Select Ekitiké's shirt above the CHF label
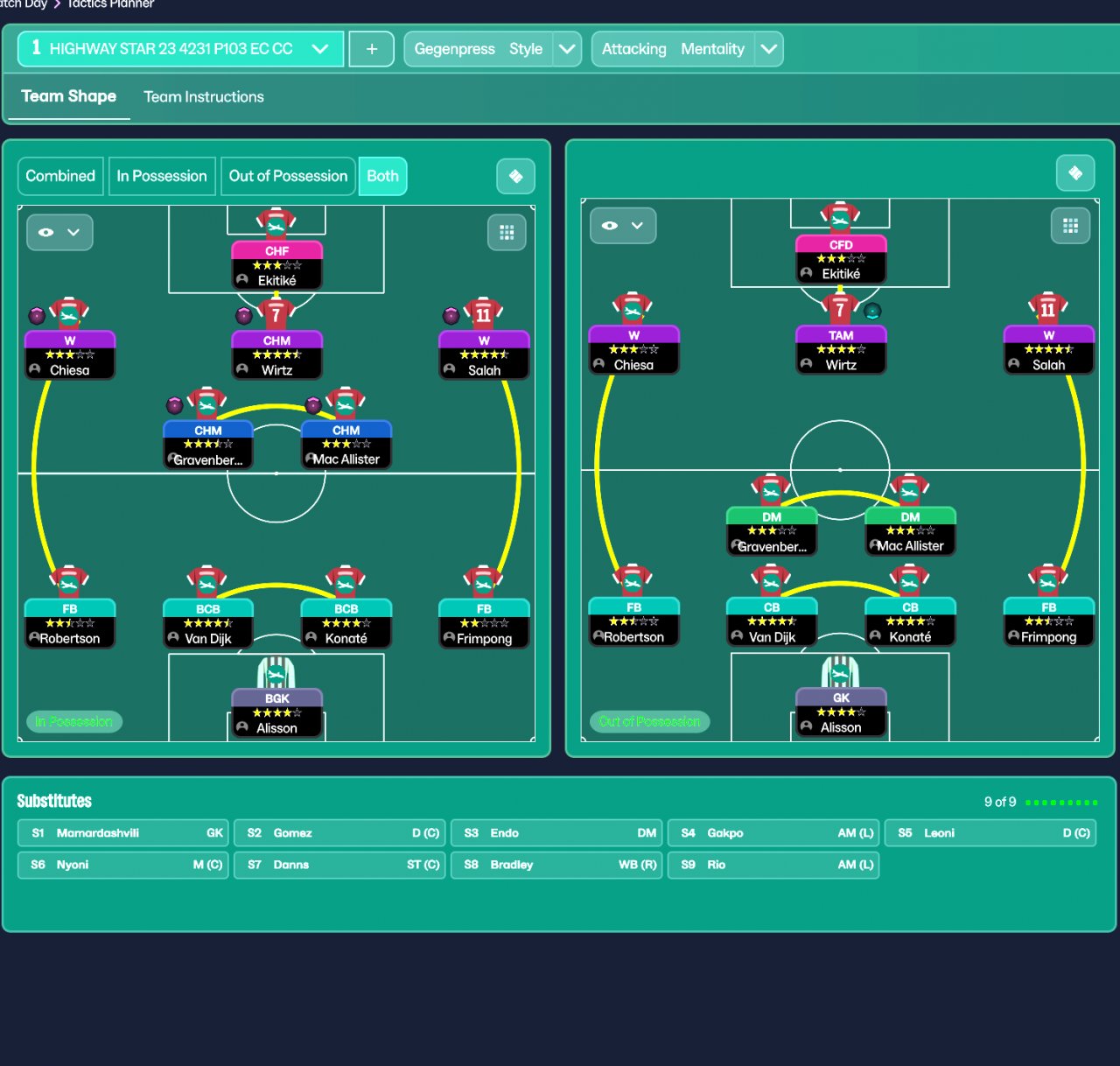Image resolution: width=1120 pixels, height=1066 pixels. point(276,225)
